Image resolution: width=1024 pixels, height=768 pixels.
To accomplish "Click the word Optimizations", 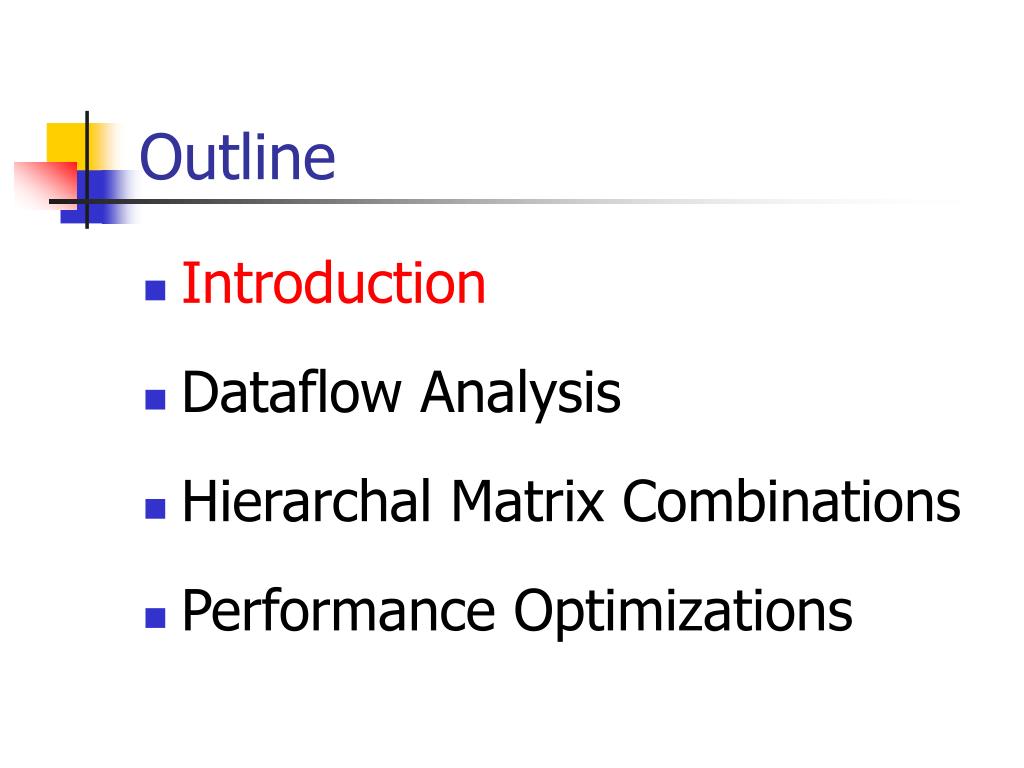I will [683, 611].
